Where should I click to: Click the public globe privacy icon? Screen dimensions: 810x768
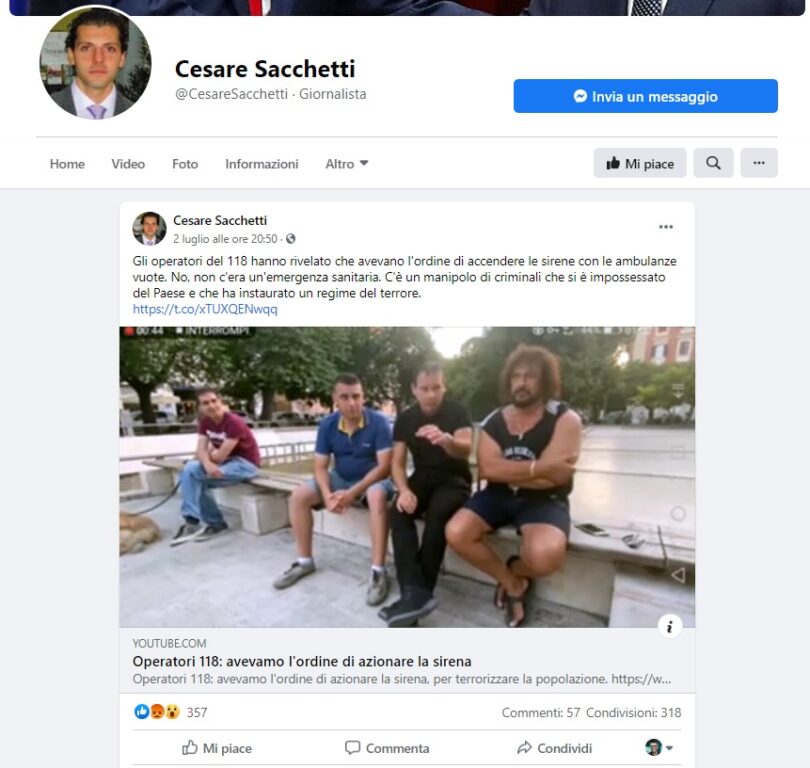coord(291,239)
